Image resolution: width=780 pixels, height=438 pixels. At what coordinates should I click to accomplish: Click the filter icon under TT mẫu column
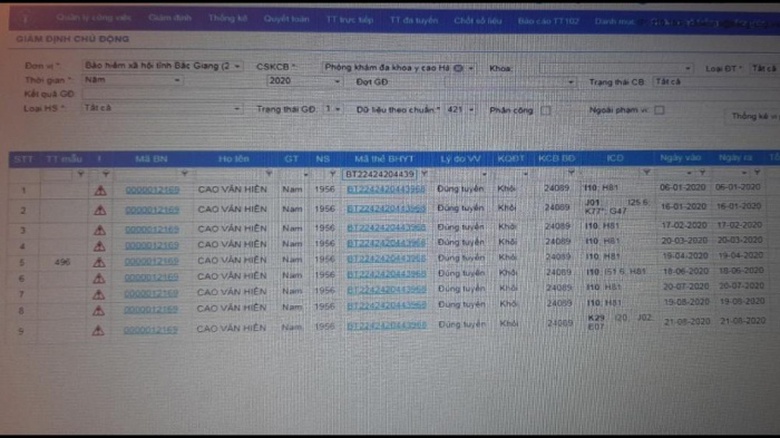[81, 175]
